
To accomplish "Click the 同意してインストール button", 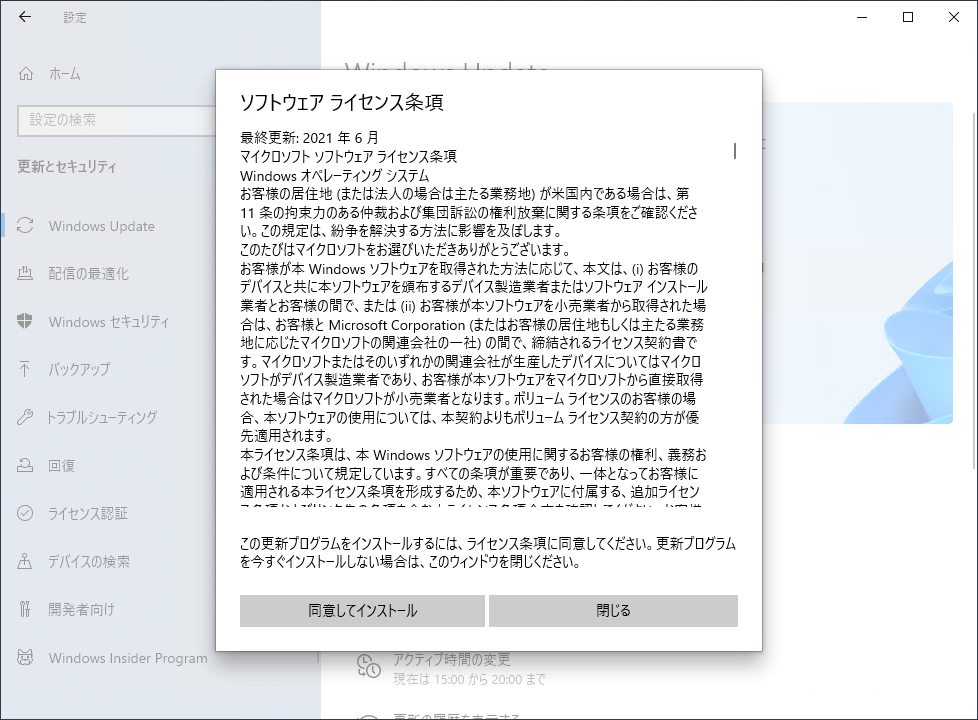I will tap(362, 611).
